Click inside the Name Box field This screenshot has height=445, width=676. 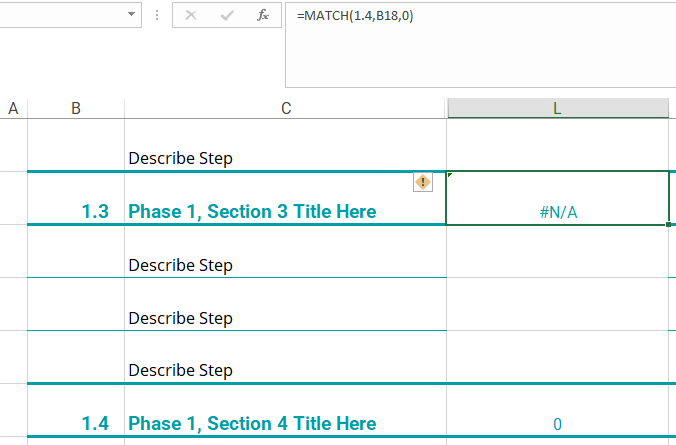(x=60, y=16)
